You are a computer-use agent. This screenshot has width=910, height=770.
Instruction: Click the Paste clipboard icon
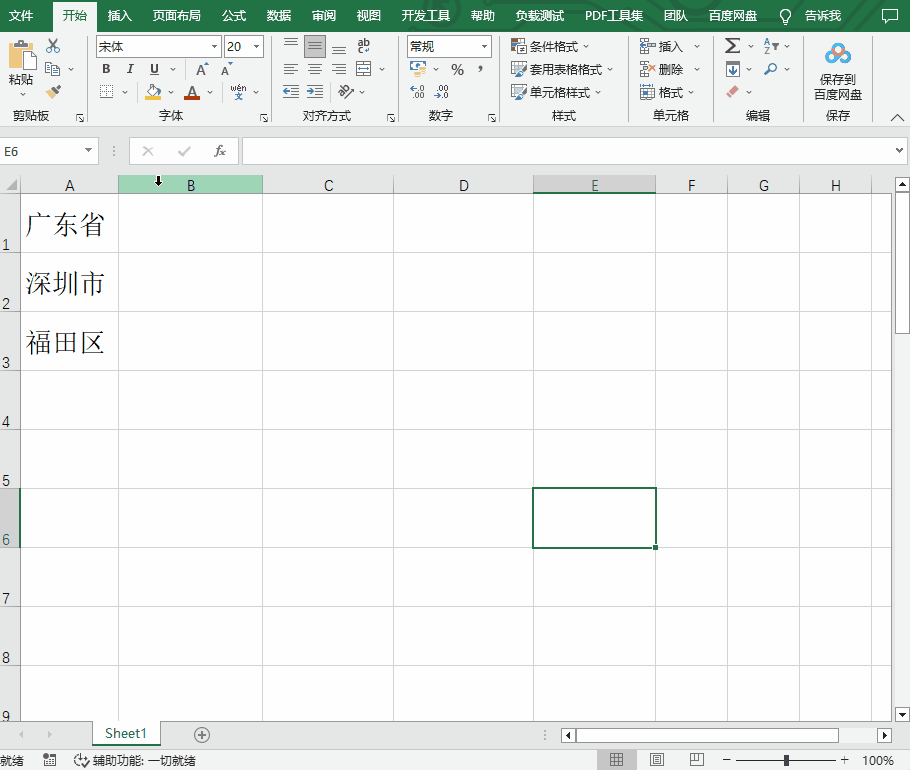[21, 56]
